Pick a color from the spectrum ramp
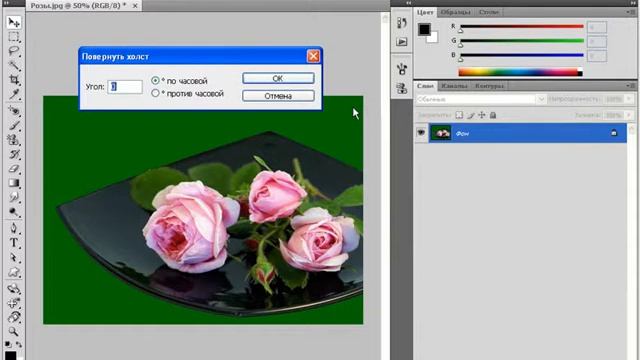 (x=520, y=73)
